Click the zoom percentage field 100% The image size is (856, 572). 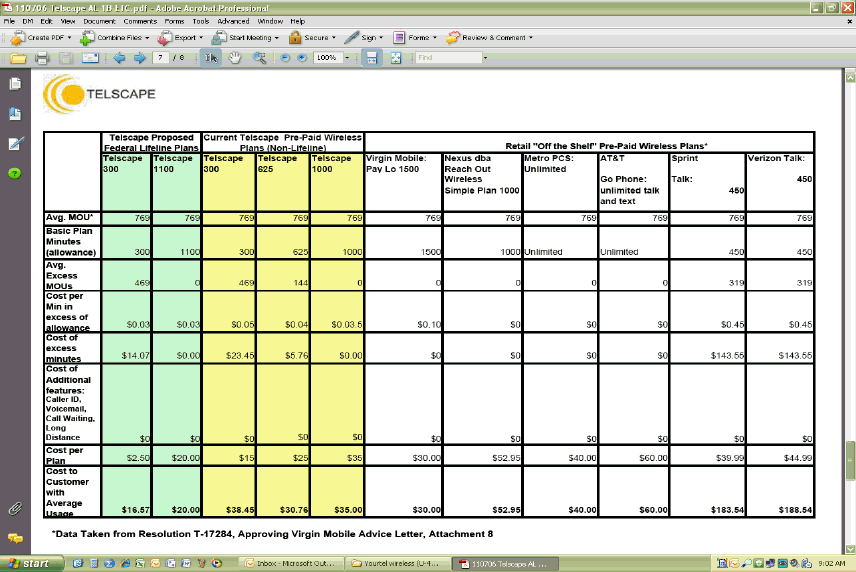click(x=327, y=57)
